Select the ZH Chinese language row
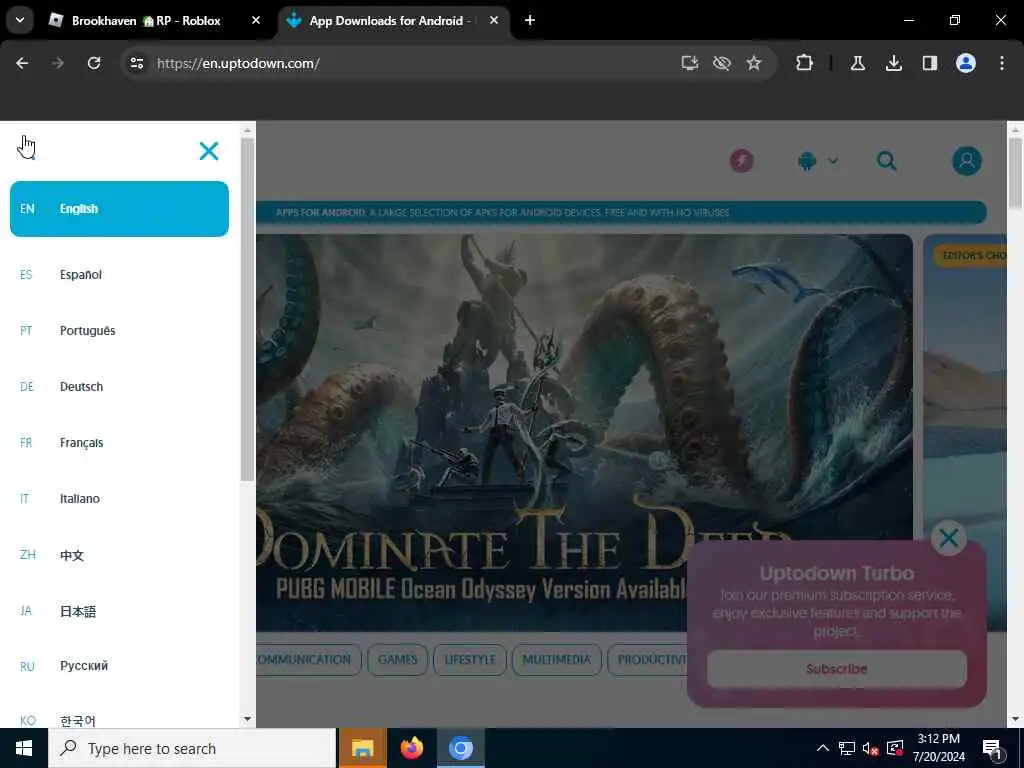The width and height of the screenshot is (1024, 768). (120, 555)
